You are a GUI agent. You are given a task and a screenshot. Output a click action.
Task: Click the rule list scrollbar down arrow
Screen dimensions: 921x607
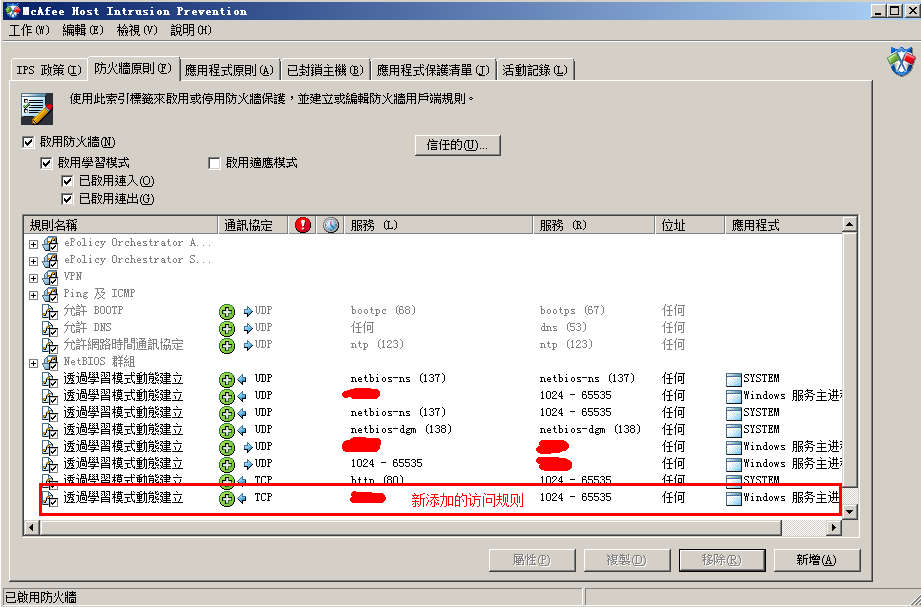point(850,511)
